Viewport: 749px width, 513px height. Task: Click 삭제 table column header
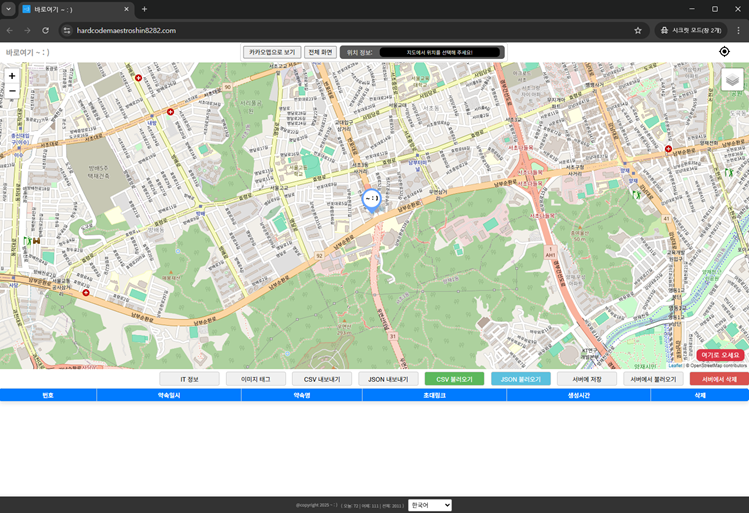(x=700, y=395)
